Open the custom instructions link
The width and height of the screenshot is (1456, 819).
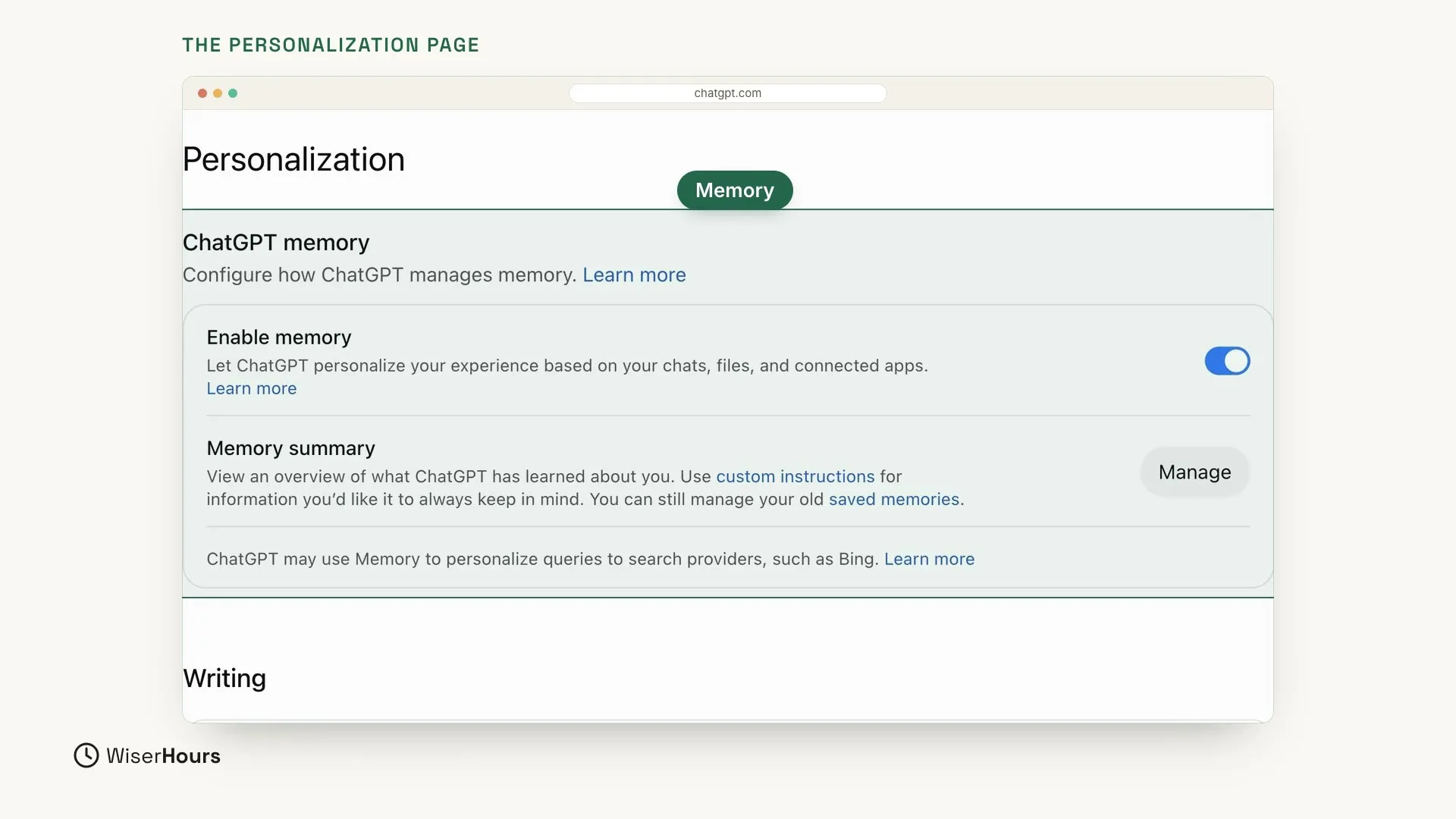795,476
